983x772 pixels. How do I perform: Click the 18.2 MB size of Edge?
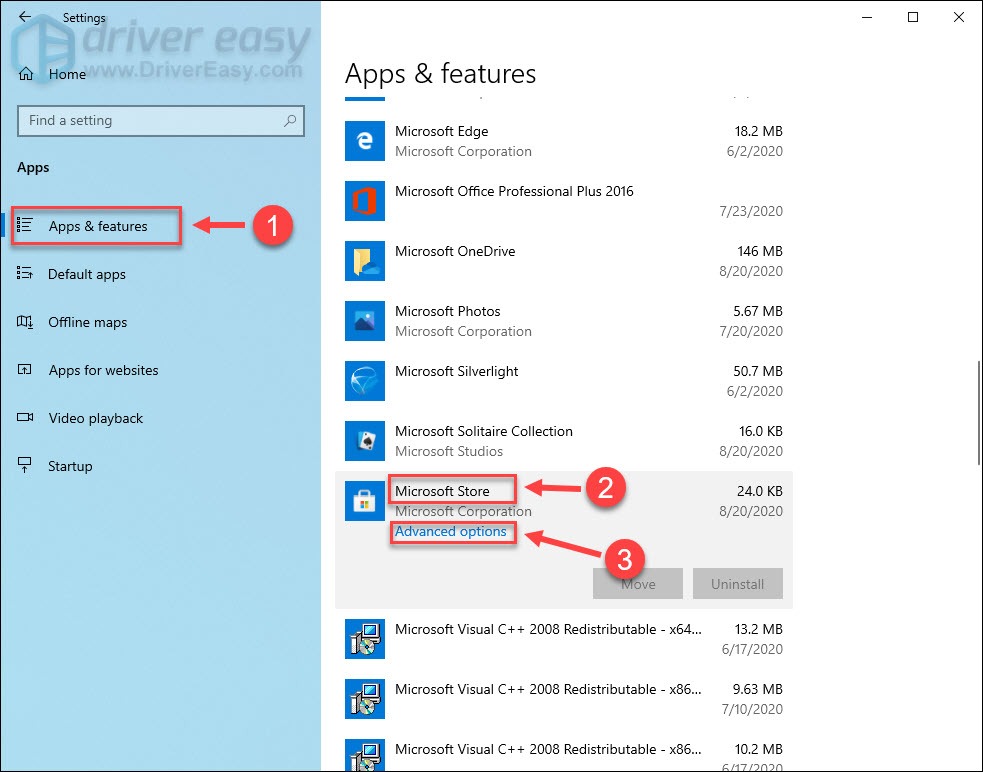click(x=759, y=131)
